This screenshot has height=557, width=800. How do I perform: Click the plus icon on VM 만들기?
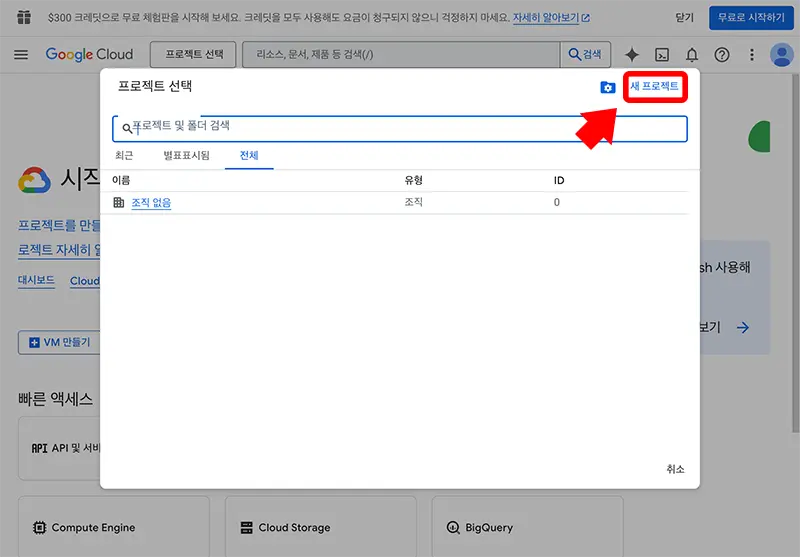(x=34, y=342)
